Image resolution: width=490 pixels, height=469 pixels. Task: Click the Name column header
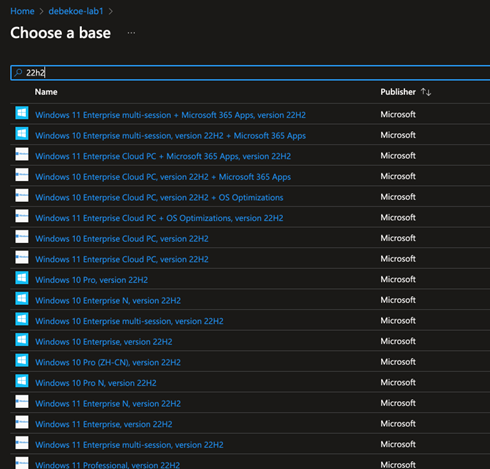pos(46,92)
